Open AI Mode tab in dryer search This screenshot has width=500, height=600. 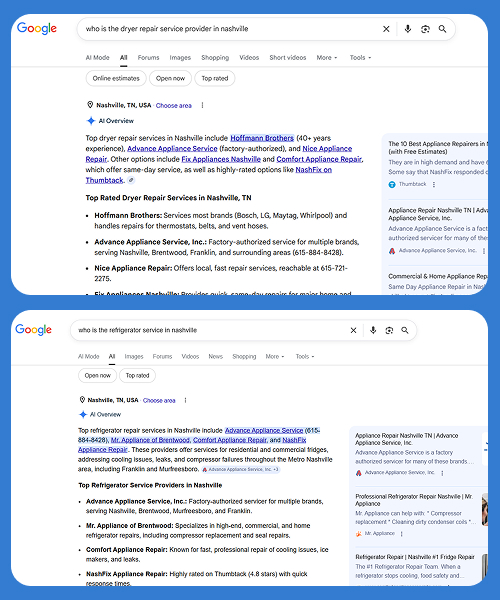(x=98, y=58)
